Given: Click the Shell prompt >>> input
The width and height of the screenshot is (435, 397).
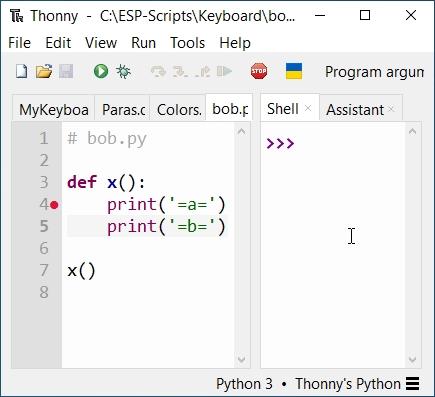Looking at the screenshot, I should tap(281, 144).
